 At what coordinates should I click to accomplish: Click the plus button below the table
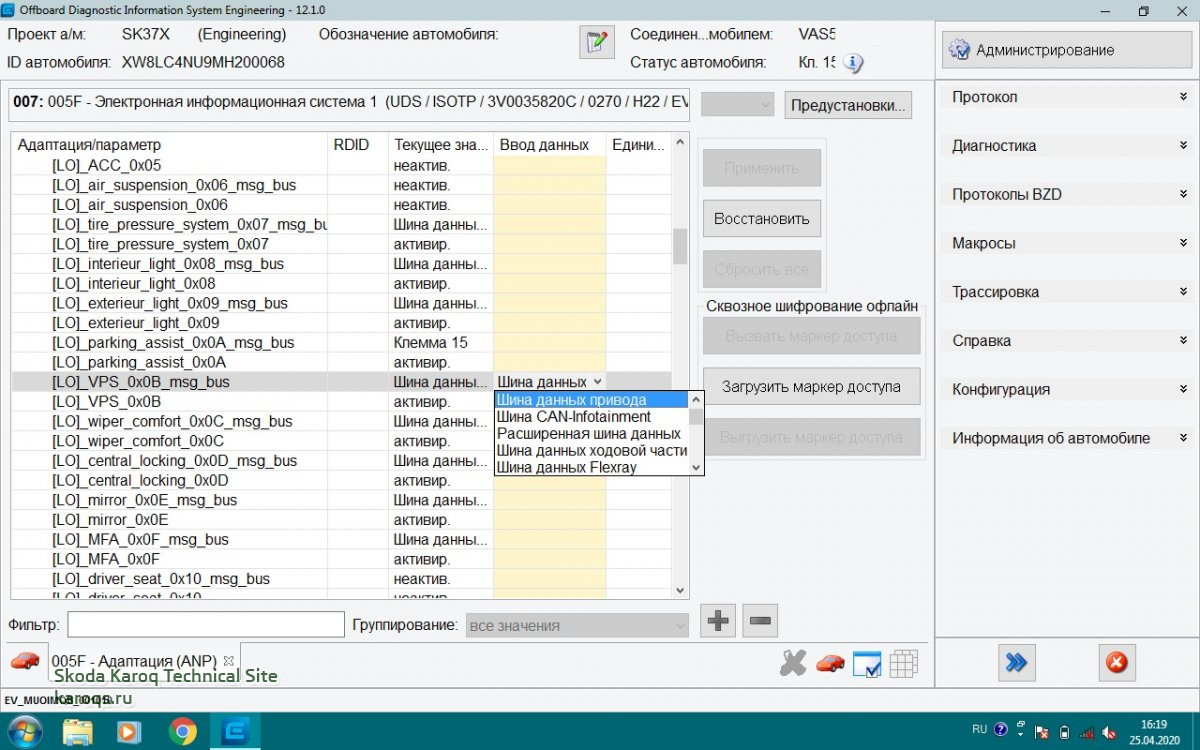coord(717,621)
